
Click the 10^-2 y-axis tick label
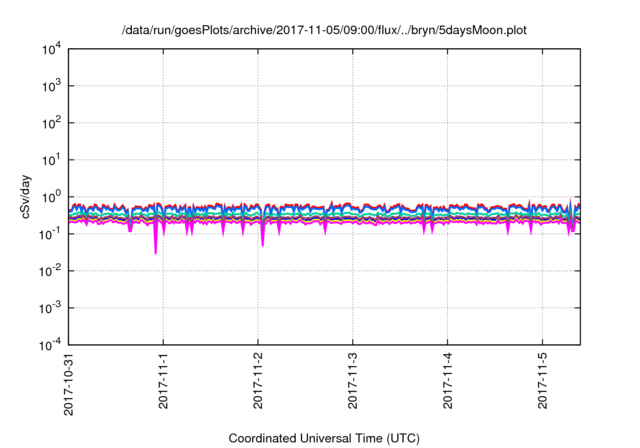pyautogui.click(x=50, y=271)
